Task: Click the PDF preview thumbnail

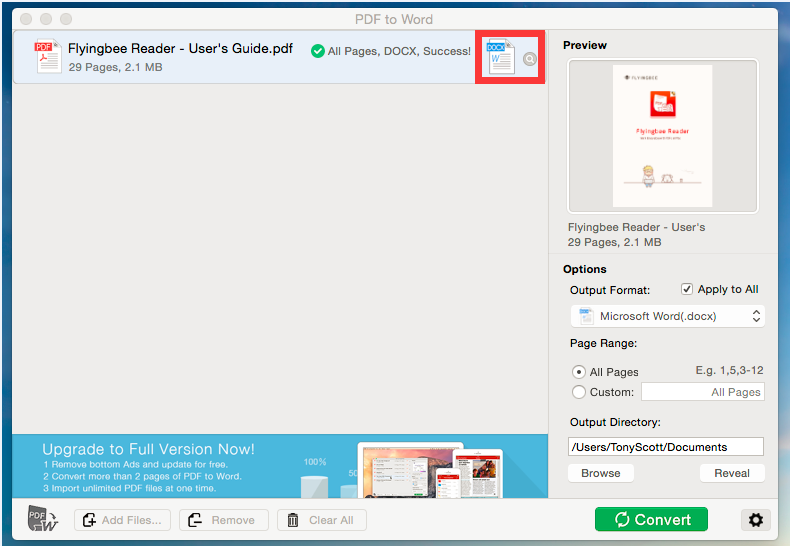Action: click(x=663, y=136)
